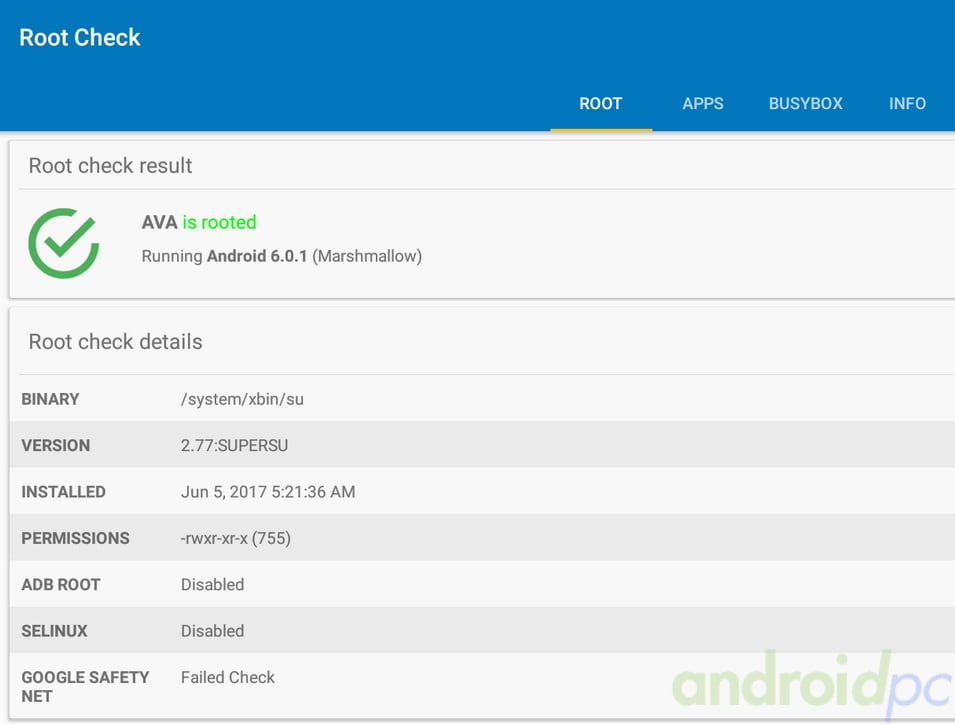Click the '/system/xbin/su' path value
955x724 pixels.
pyautogui.click(x=242, y=399)
